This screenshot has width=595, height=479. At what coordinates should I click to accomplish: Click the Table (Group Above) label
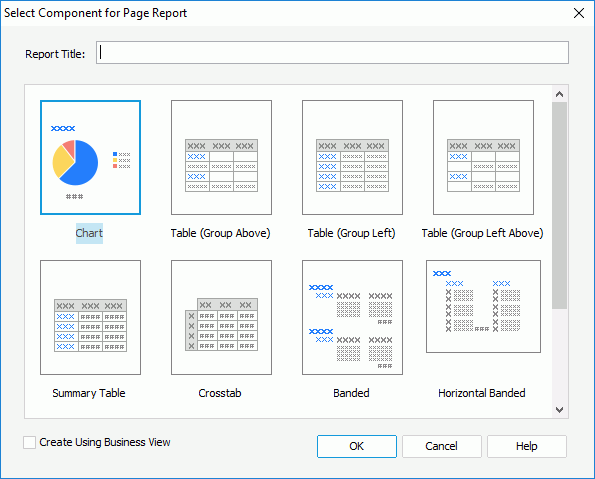tap(220, 233)
